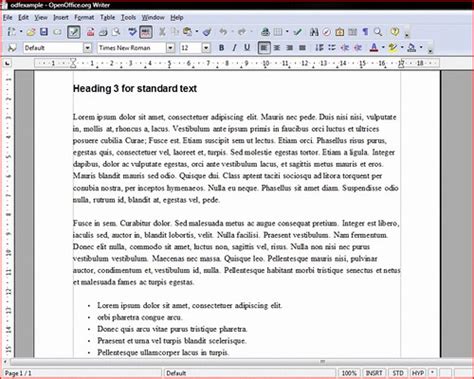474x379 pixels.
Task: Click the Paste icon
Action: coord(188,32)
